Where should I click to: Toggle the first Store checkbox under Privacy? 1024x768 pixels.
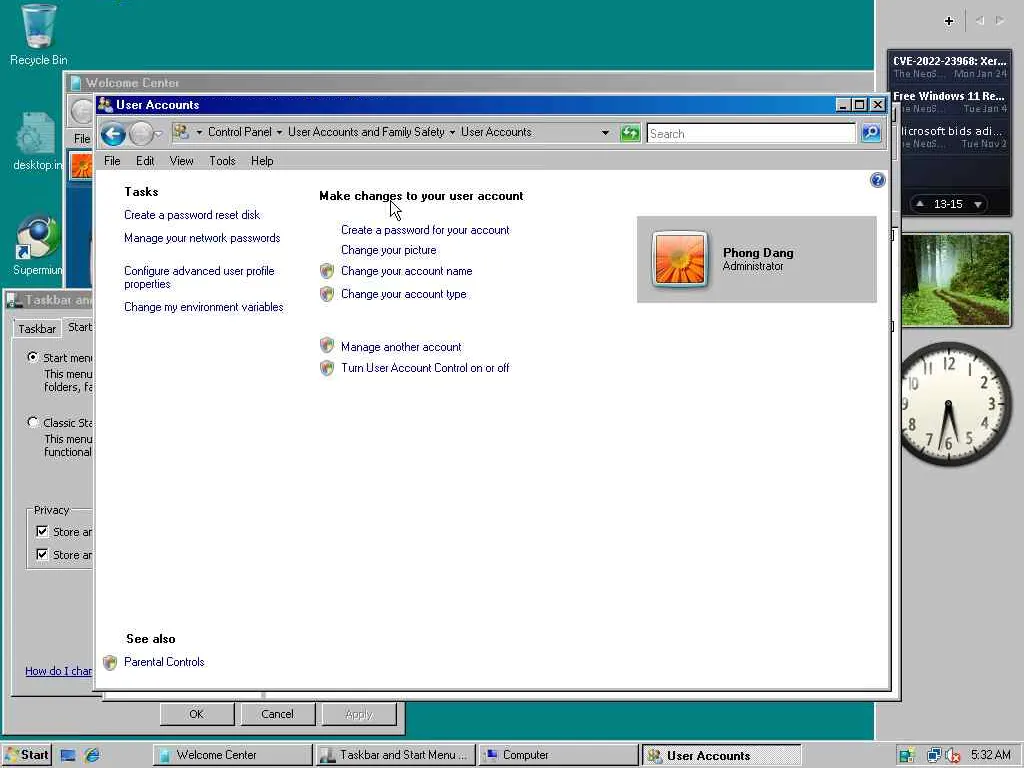42,532
